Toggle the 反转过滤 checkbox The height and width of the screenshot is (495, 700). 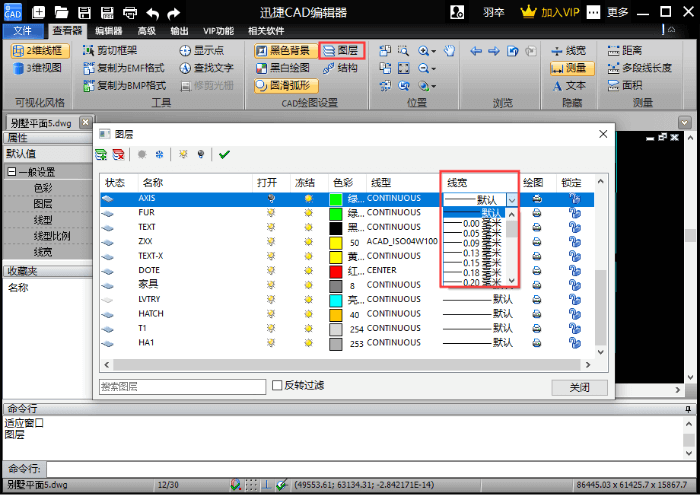click(278, 386)
